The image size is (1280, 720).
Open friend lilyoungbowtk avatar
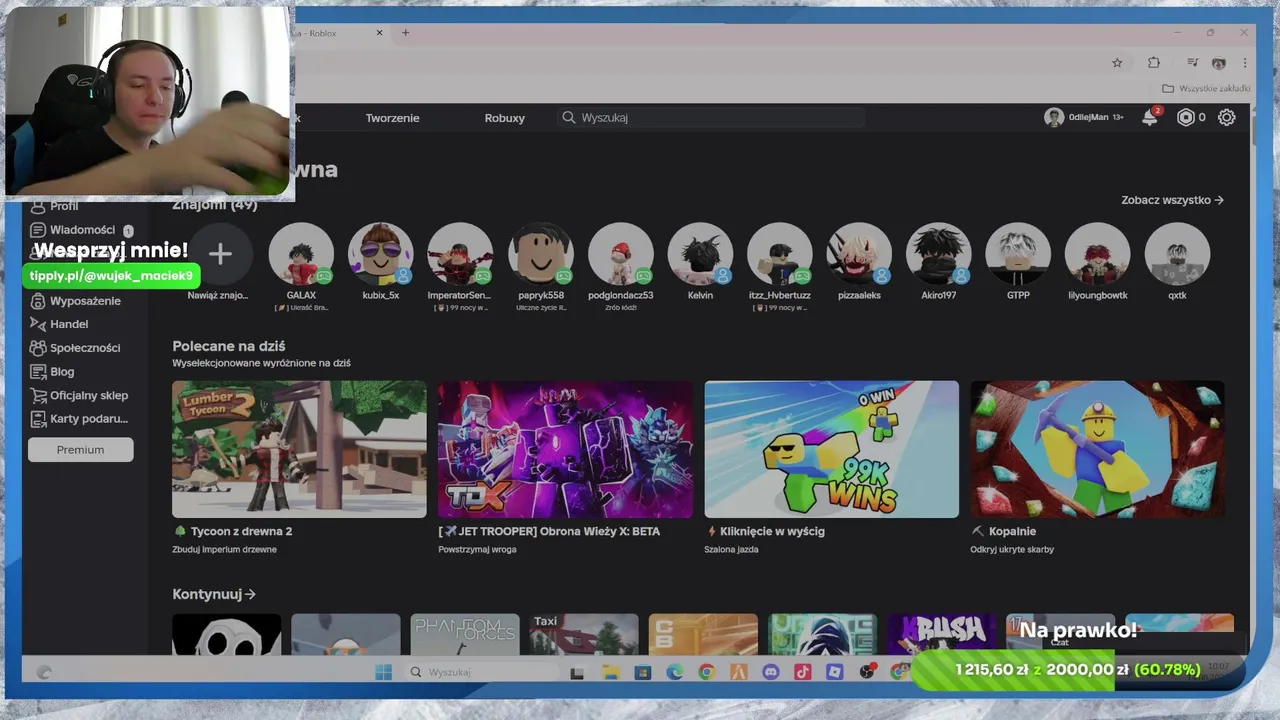click(1097, 254)
